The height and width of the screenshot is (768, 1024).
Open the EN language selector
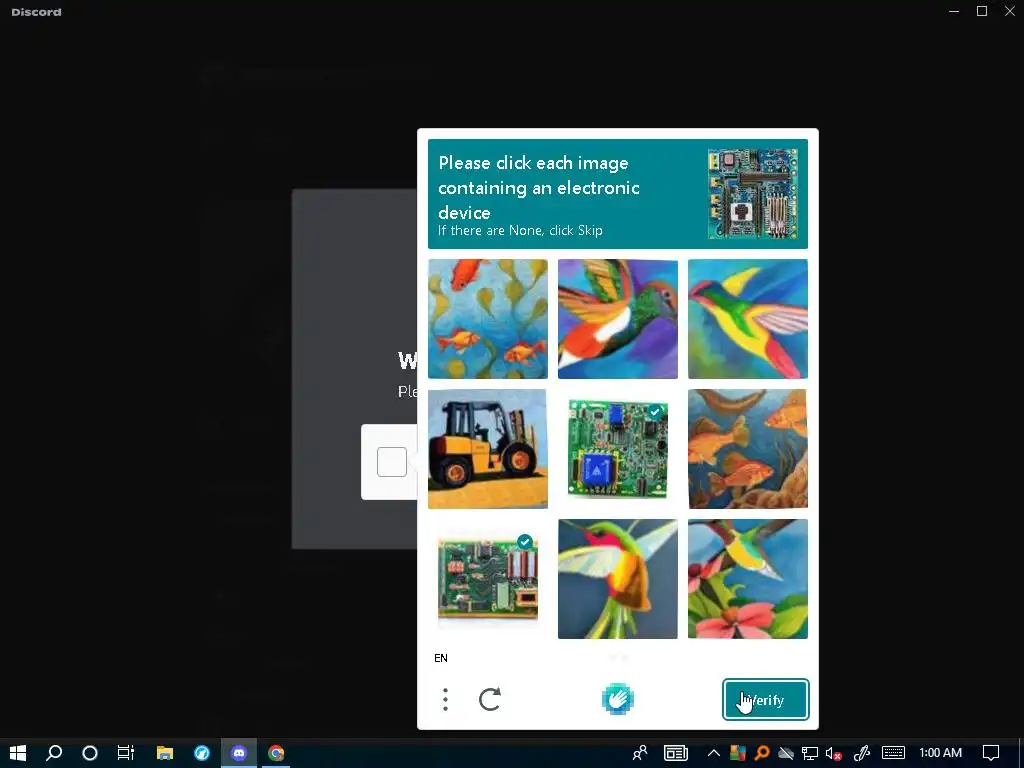[x=441, y=658]
